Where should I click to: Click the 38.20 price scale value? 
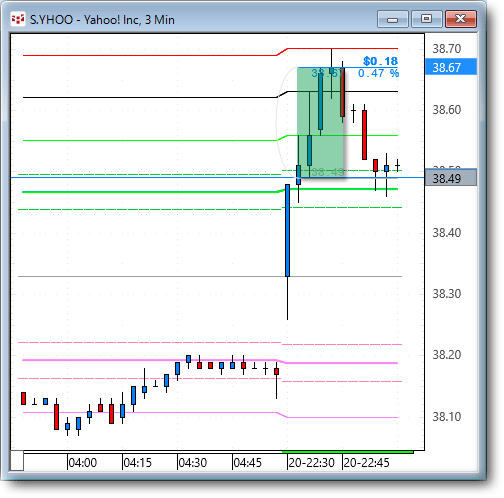point(447,355)
